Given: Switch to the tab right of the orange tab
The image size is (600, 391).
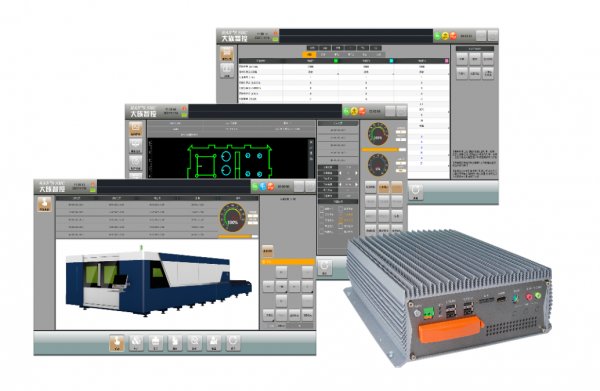Looking at the screenshot, I should pyautogui.click(x=323, y=55).
